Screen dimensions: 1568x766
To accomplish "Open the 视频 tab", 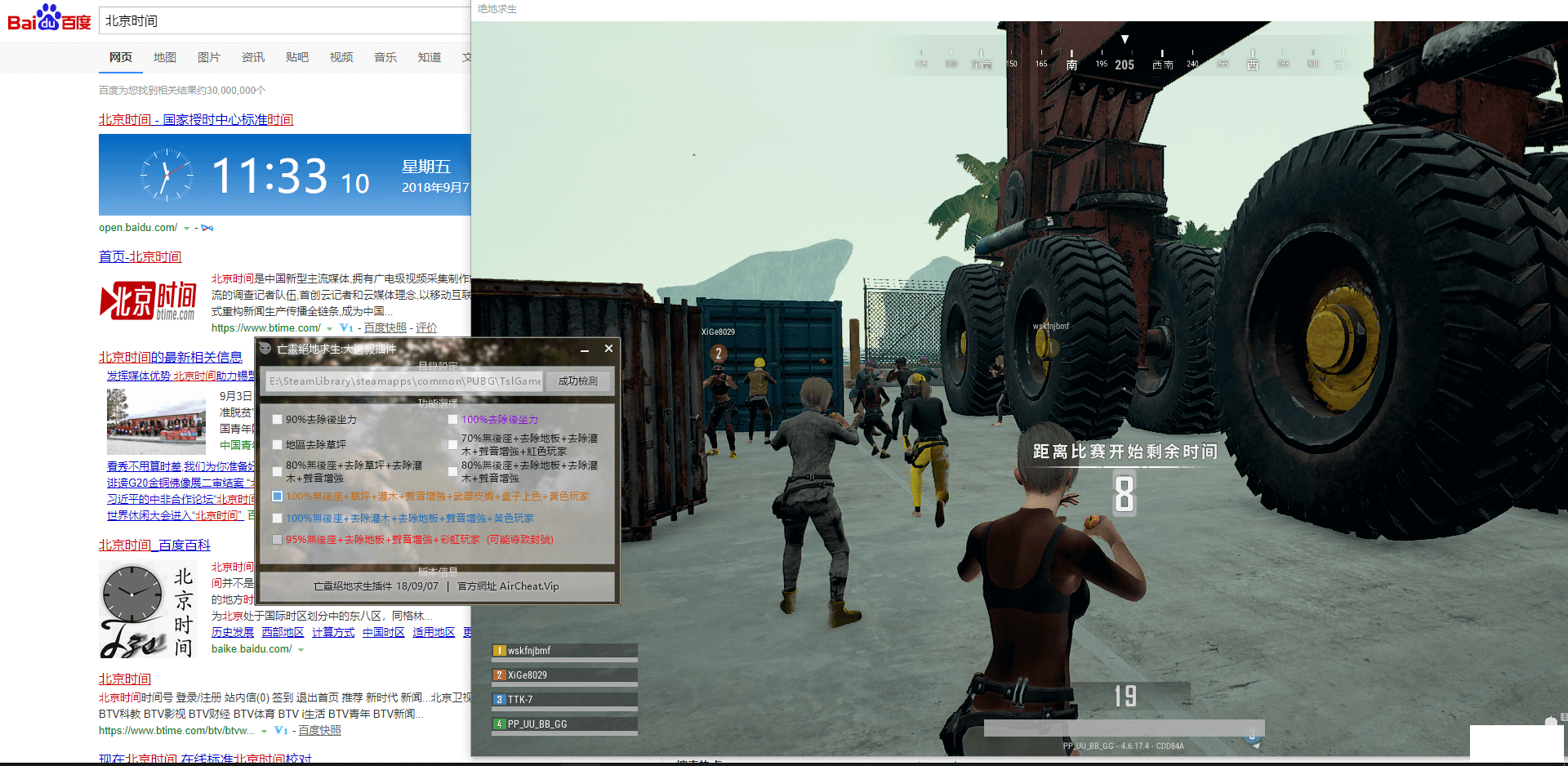I will pos(341,57).
